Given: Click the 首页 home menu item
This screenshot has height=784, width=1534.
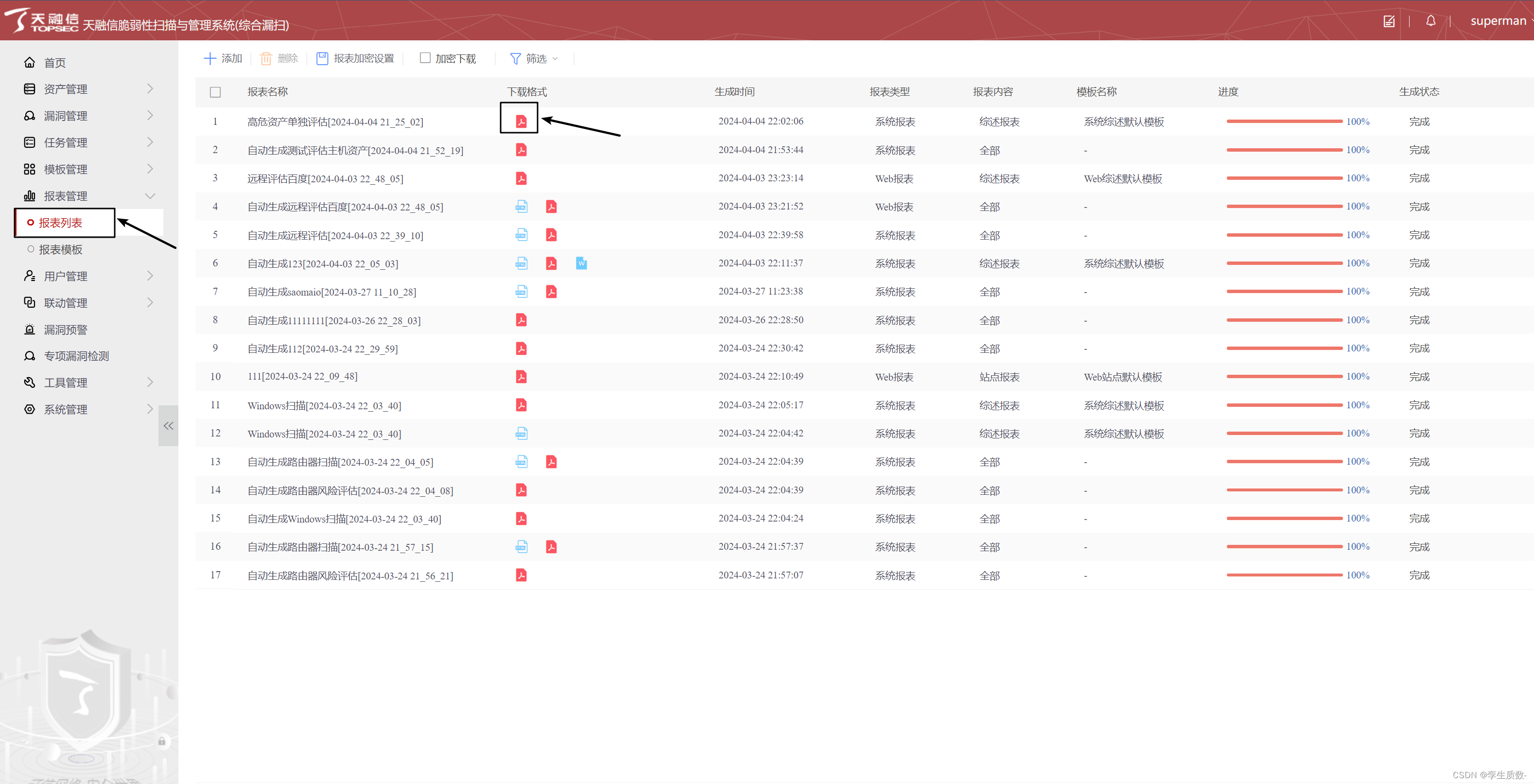Looking at the screenshot, I should (55, 63).
